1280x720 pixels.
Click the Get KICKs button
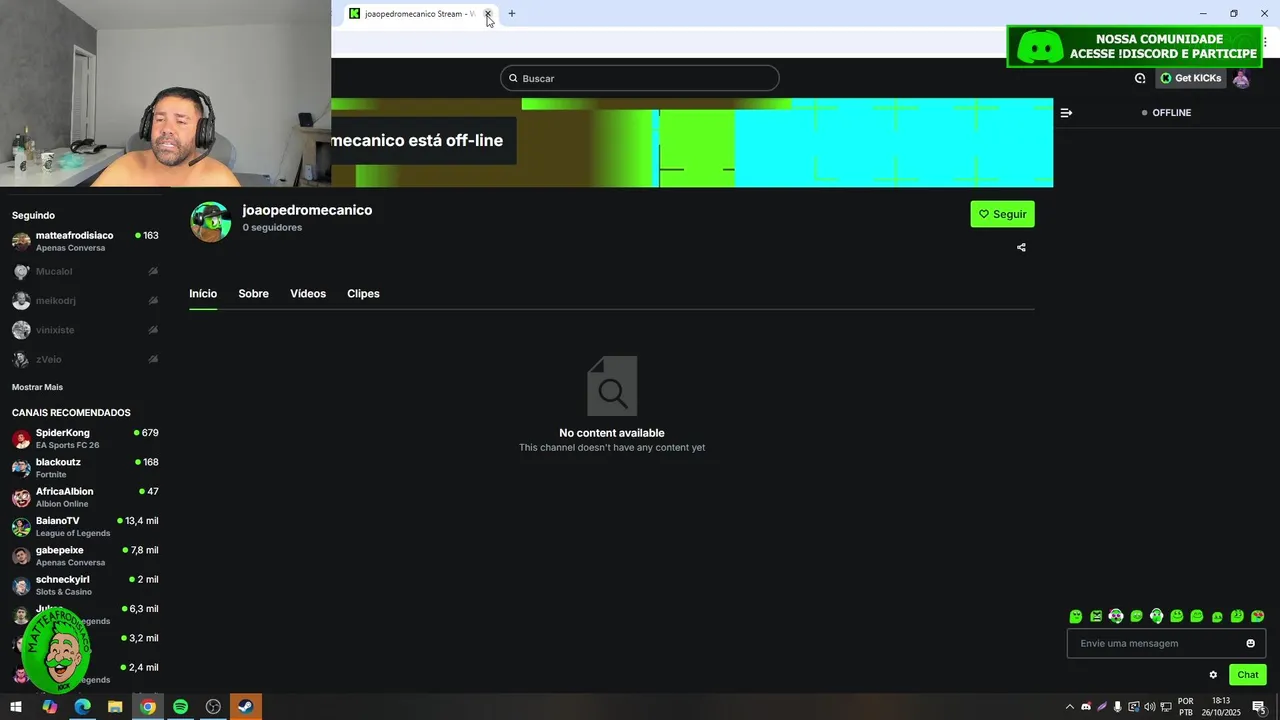[1191, 78]
